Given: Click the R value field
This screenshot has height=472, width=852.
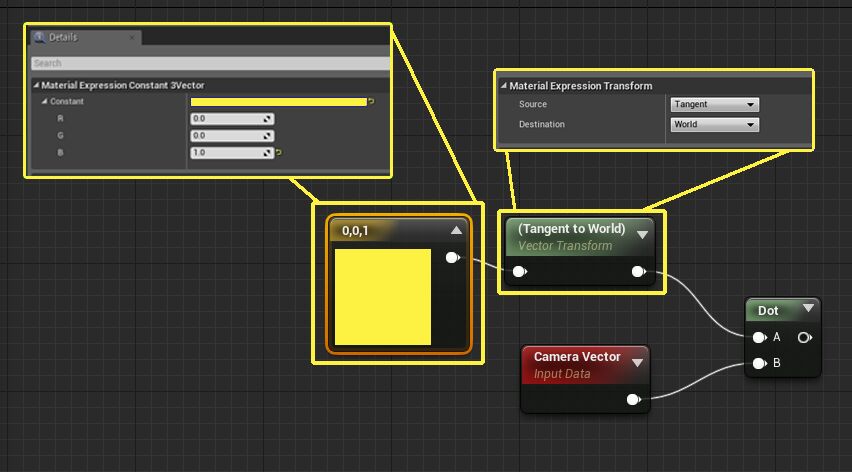Looking at the screenshot, I should point(232,118).
